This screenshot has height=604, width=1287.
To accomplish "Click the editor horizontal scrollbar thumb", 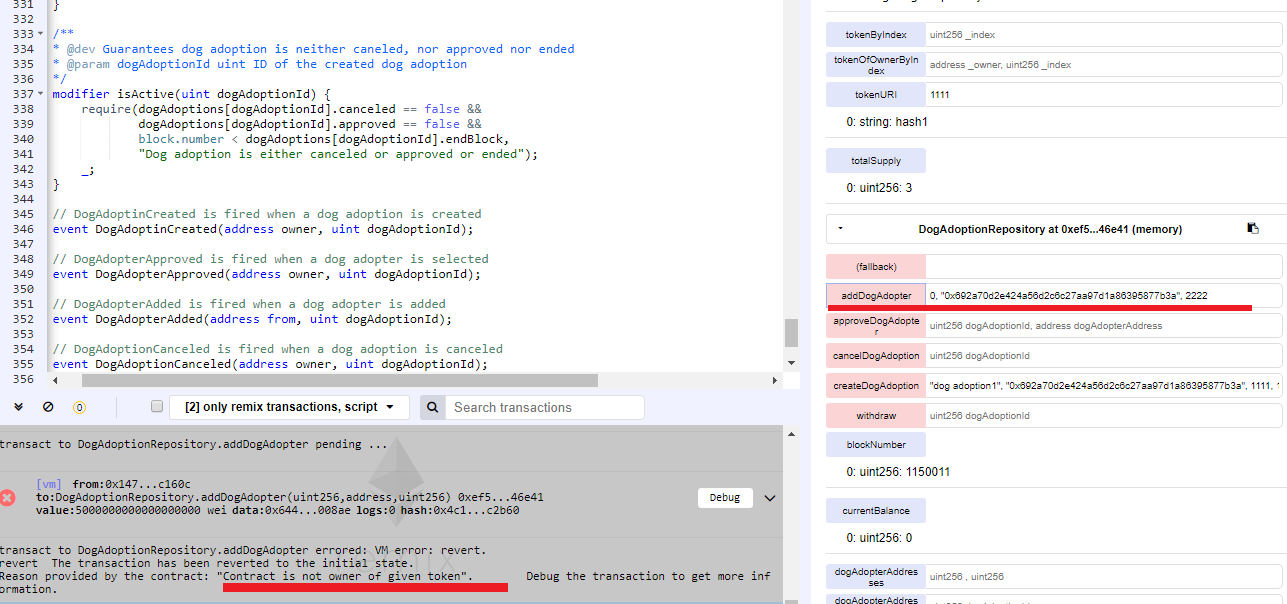I will tap(339, 380).
